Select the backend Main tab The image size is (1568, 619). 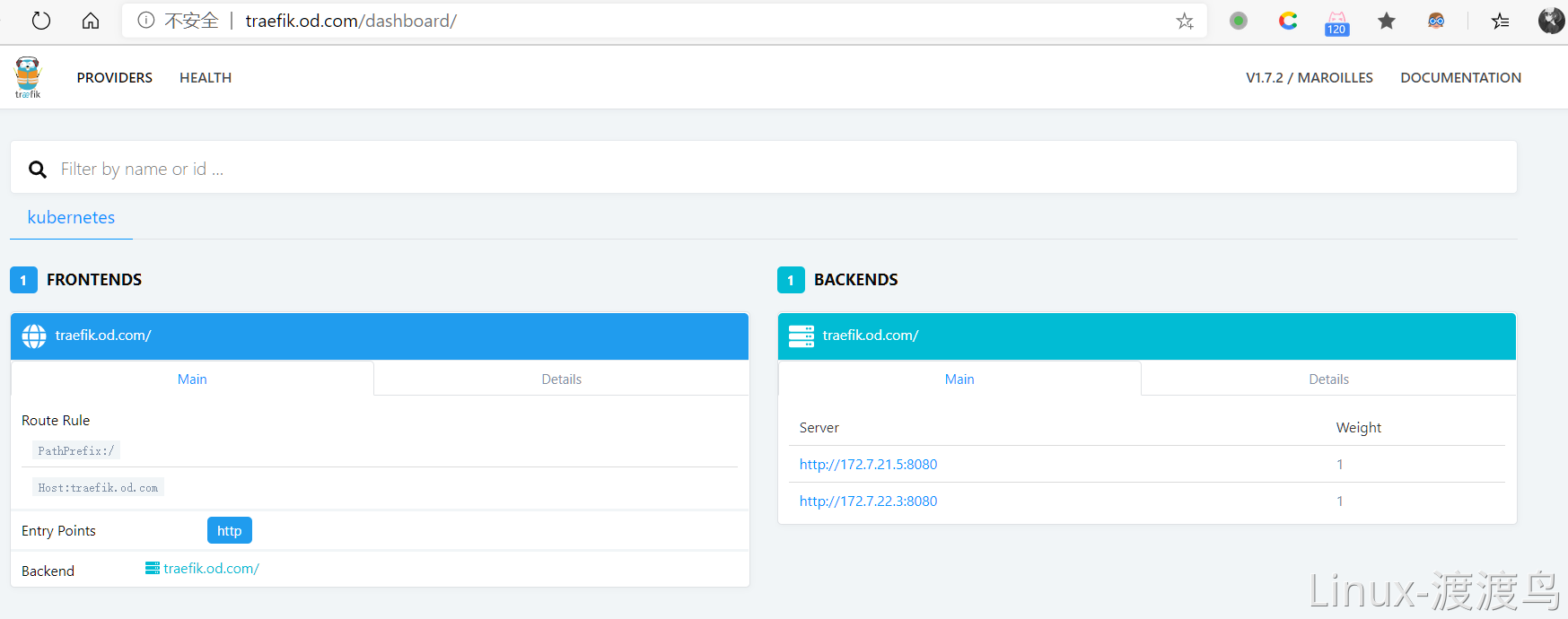tap(959, 379)
